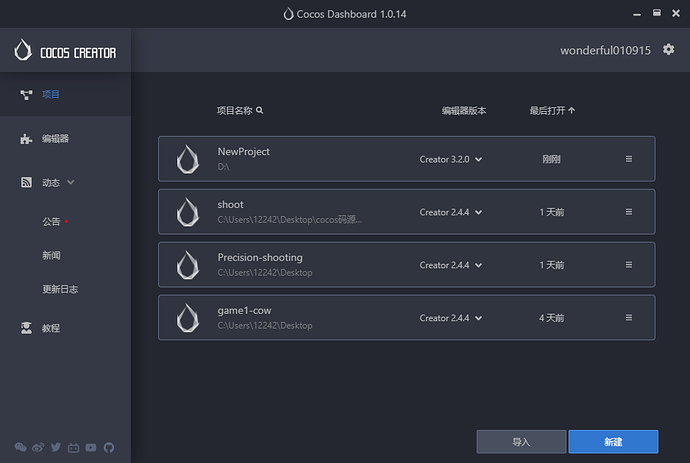Click the 导入 button
This screenshot has height=463, width=690.
coord(521,441)
